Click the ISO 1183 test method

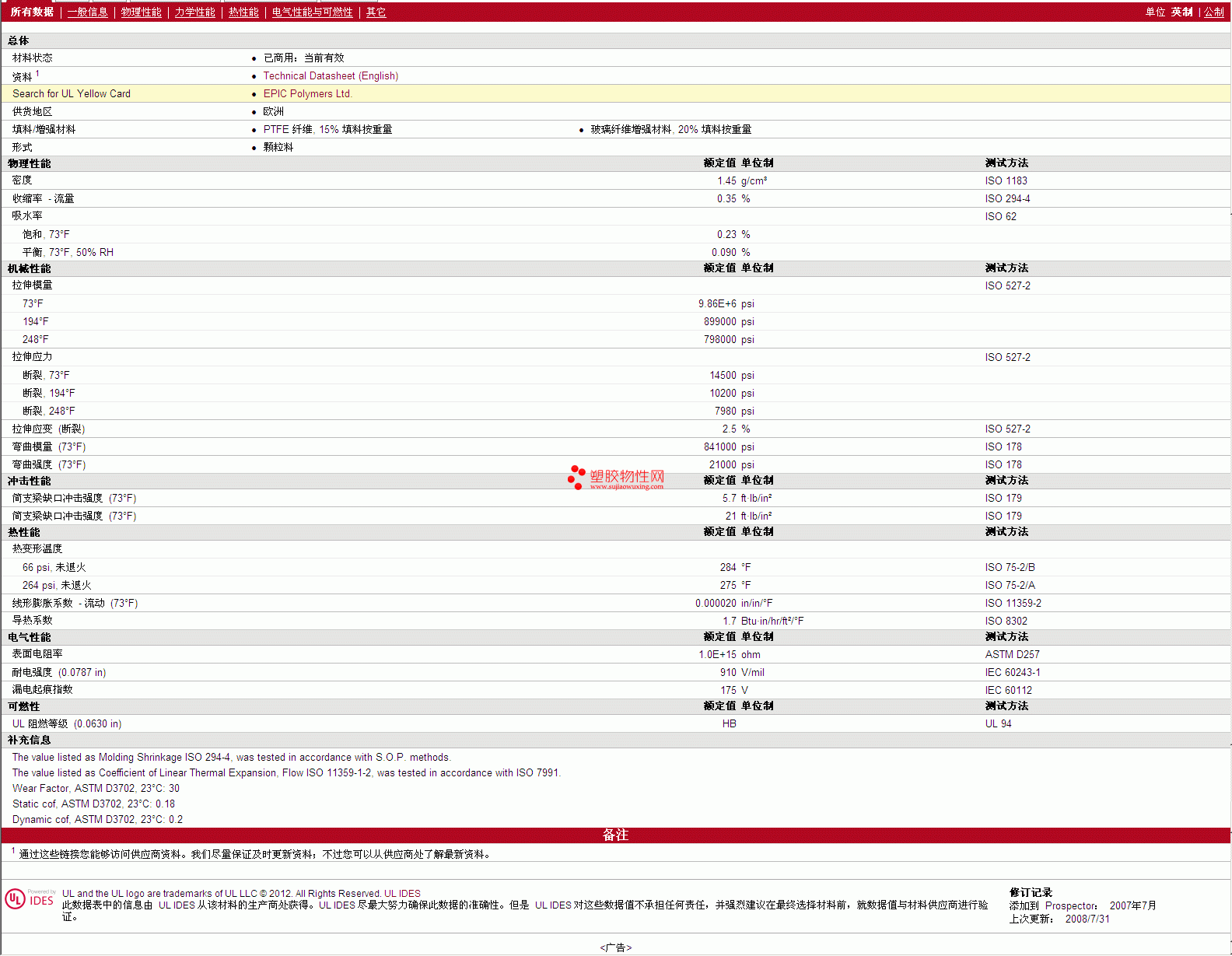(x=1006, y=181)
